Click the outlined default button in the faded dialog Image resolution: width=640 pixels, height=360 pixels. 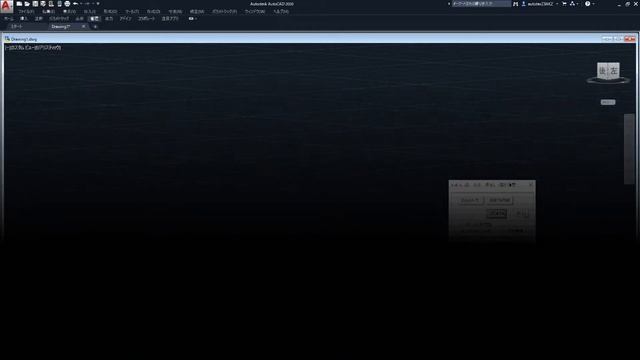[x=497, y=213]
